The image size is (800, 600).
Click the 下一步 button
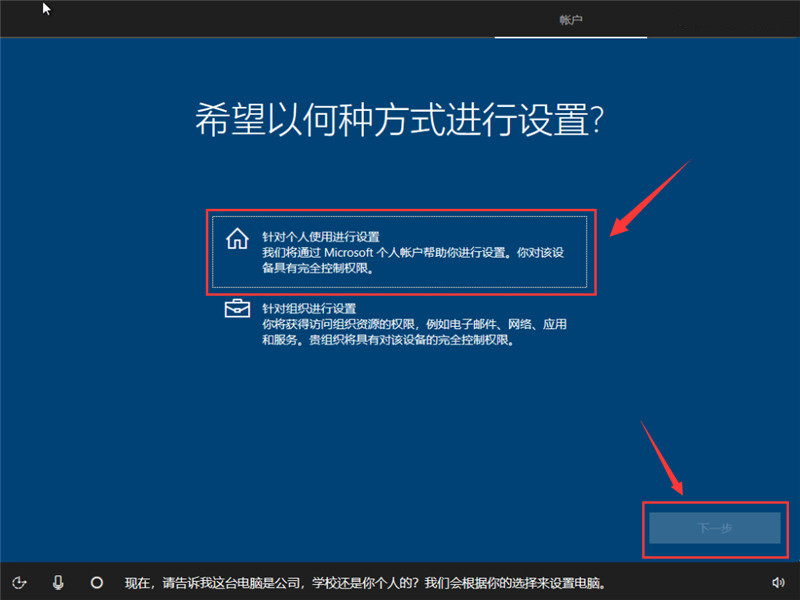pos(714,527)
